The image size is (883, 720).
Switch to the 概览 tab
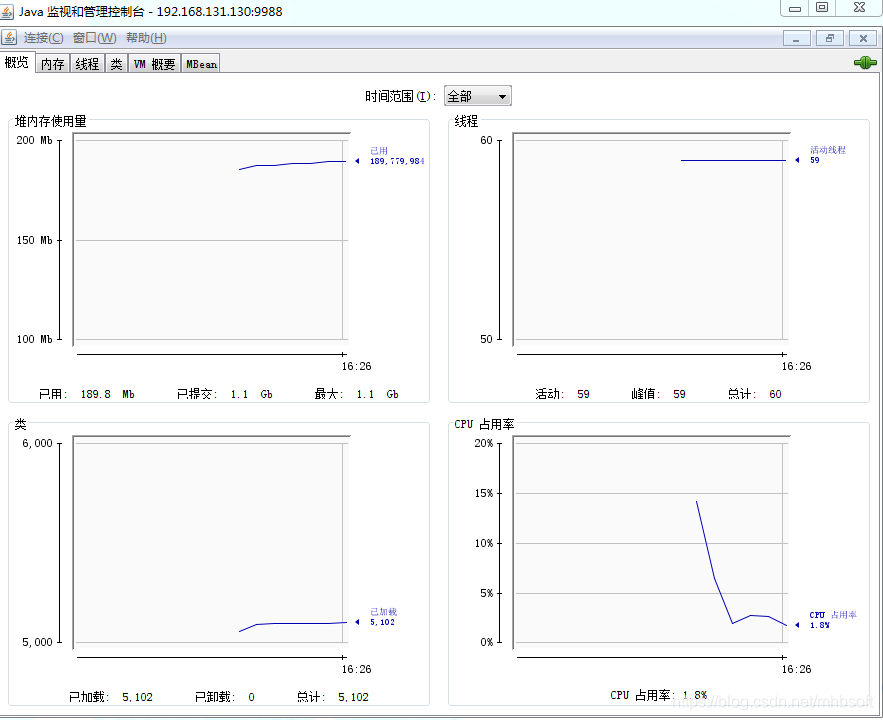pos(17,62)
